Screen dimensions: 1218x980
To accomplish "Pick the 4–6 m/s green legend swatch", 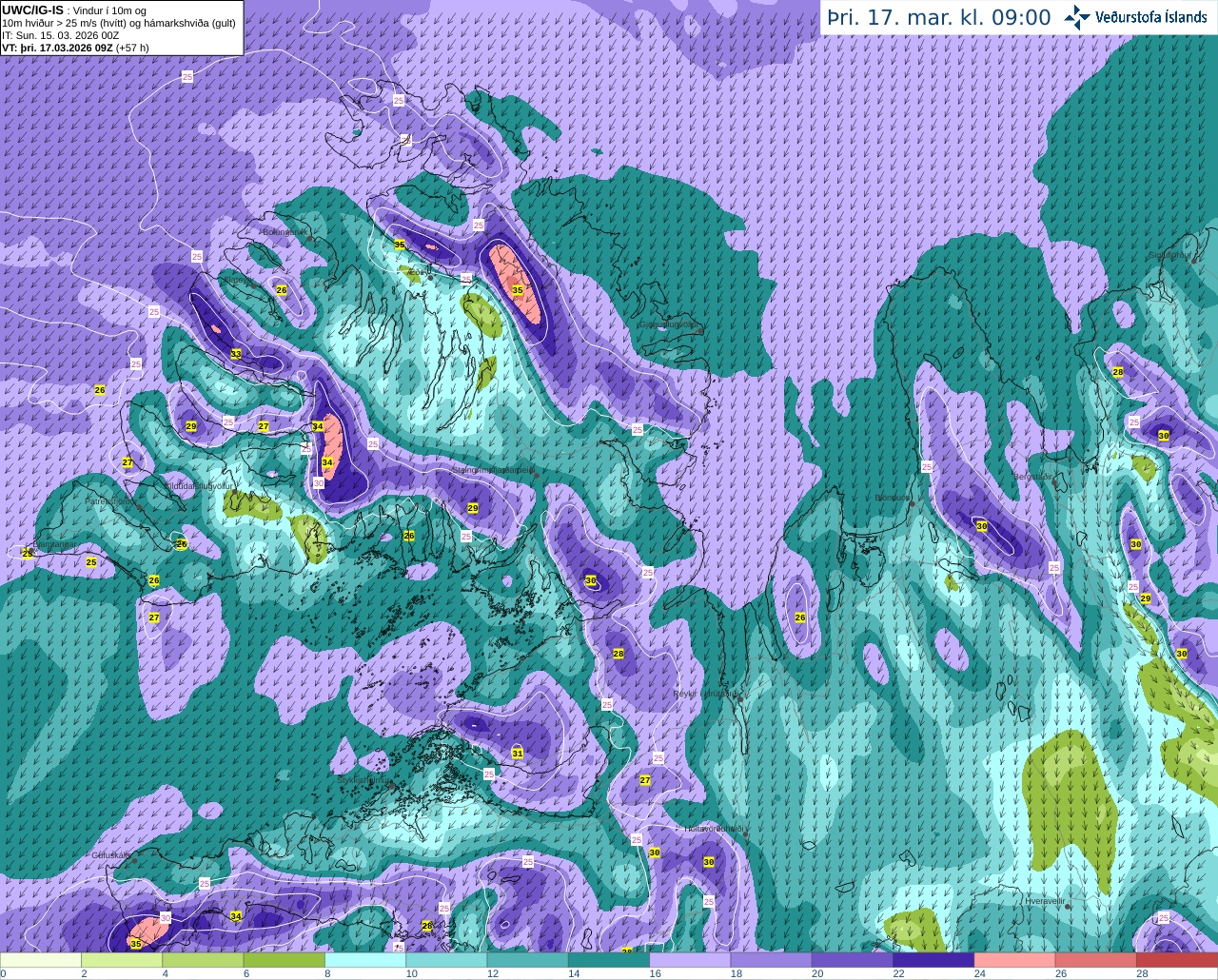I will coord(204,960).
